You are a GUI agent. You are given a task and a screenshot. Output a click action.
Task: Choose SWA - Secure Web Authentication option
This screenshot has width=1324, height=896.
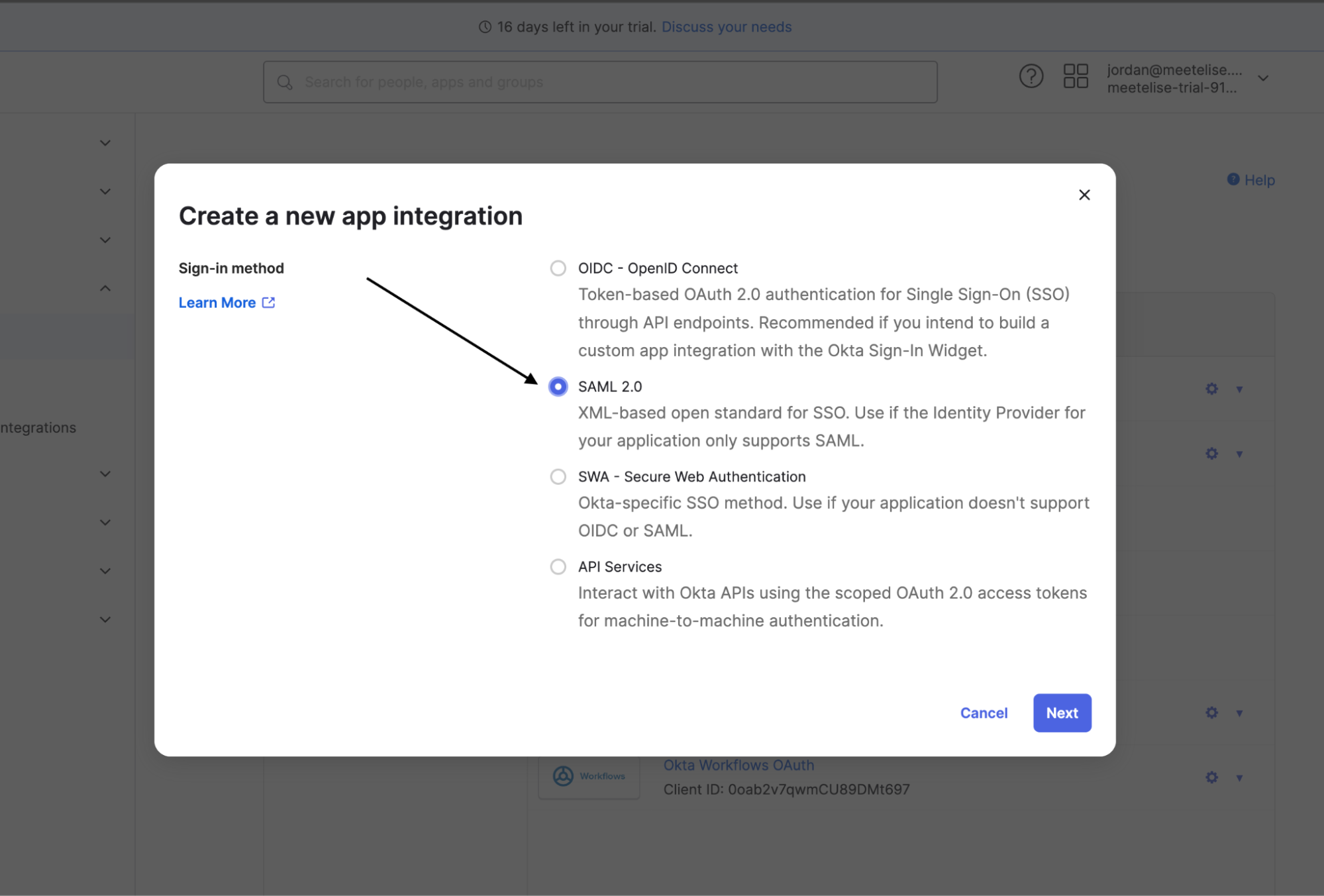[558, 477]
